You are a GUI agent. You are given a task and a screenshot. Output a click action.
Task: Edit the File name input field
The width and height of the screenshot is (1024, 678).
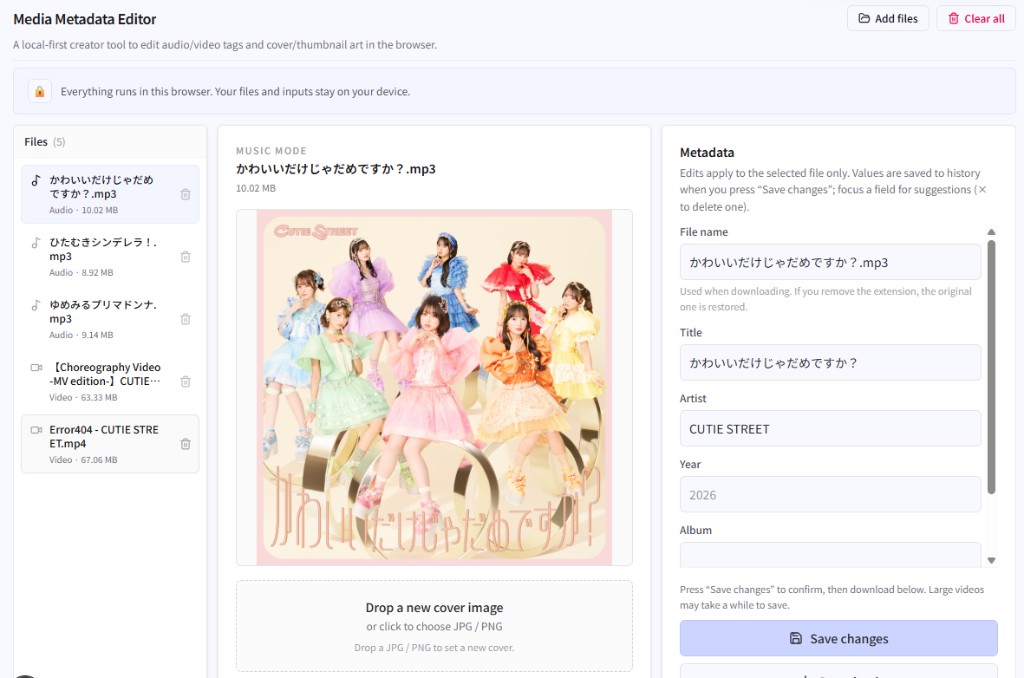click(830, 262)
